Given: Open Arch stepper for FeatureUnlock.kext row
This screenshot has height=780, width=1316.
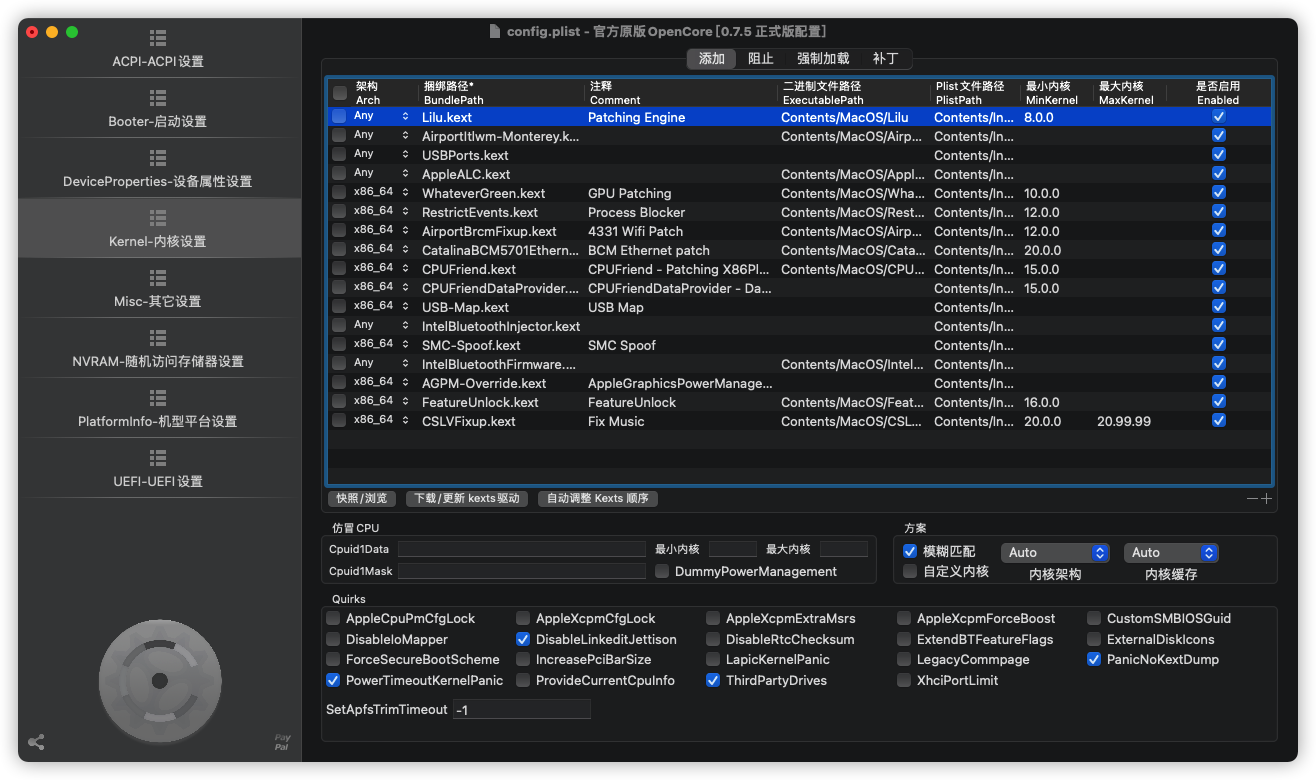Looking at the screenshot, I should 405,402.
